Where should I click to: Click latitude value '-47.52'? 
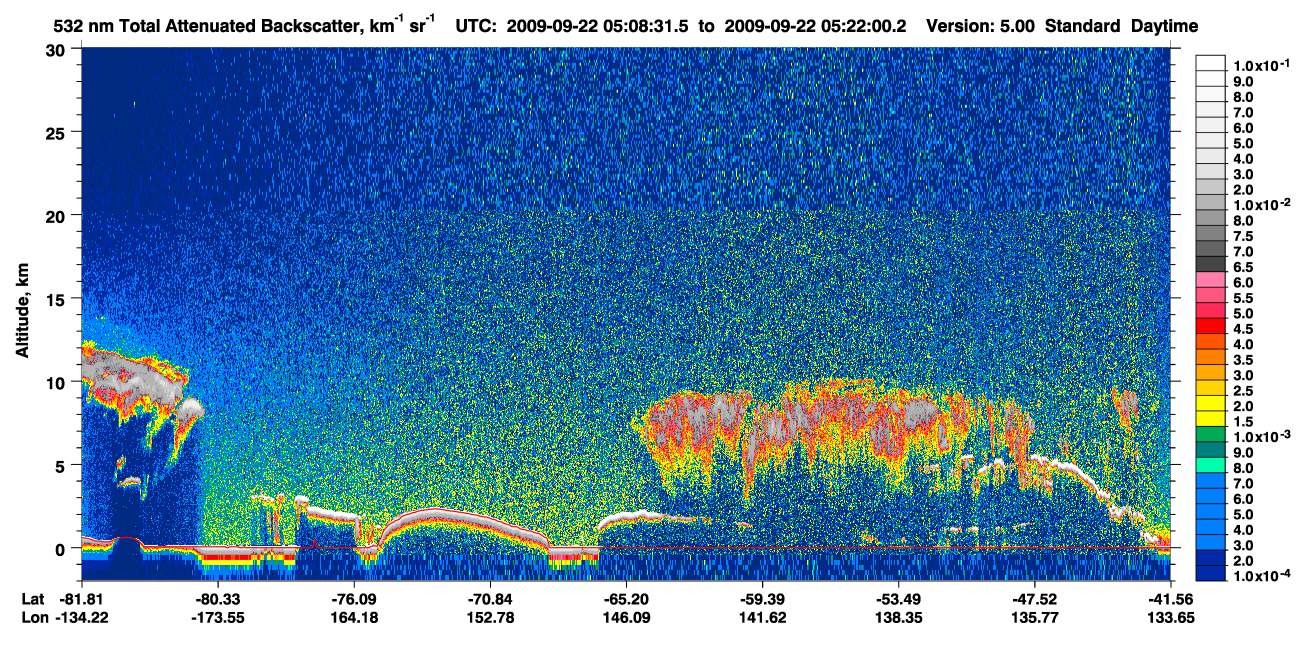pyautogui.click(x=1034, y=599)
